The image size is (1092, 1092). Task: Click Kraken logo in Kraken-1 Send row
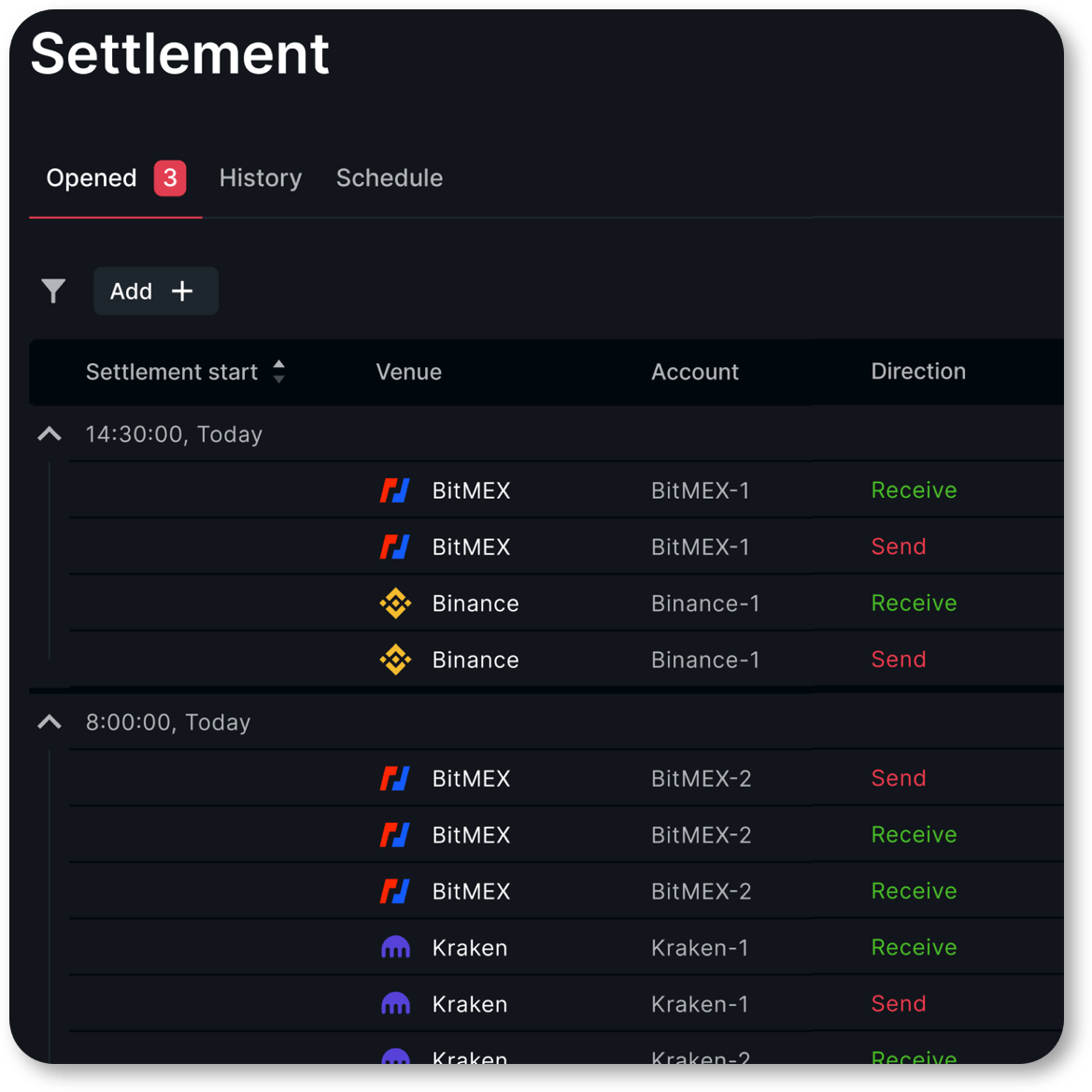click(x=395, y=1004)
